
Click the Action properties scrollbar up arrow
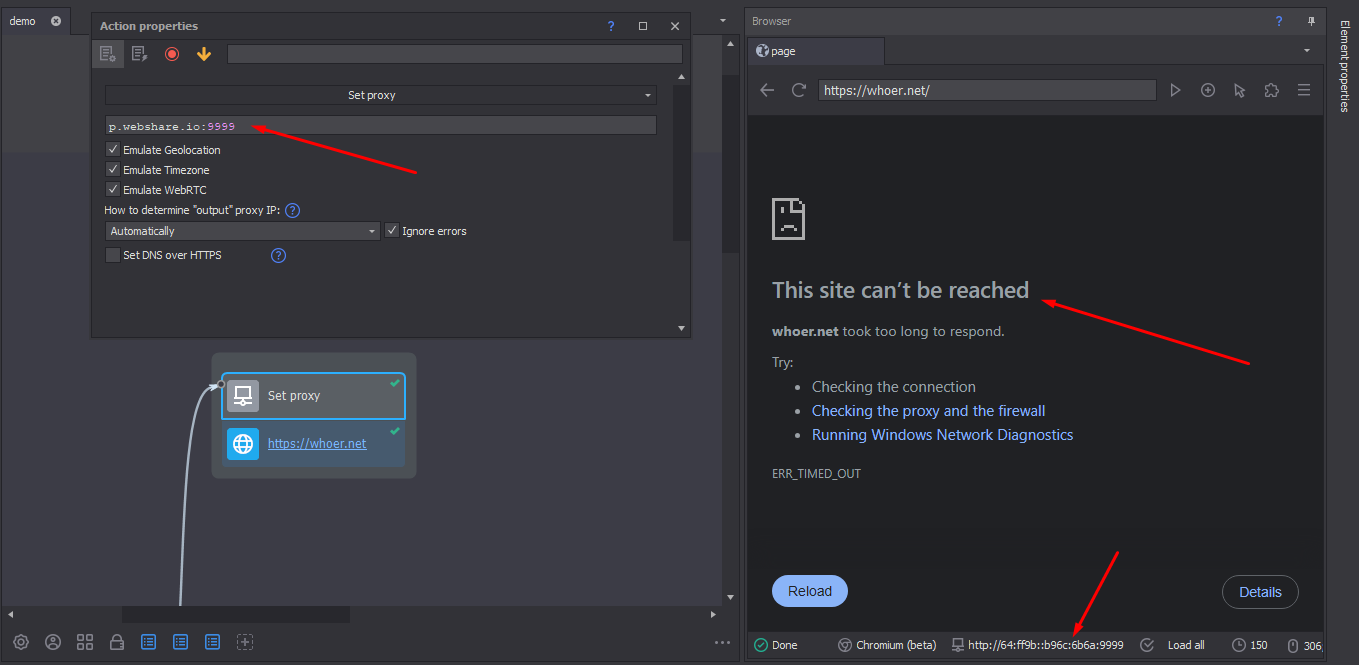[x=682, y=77]
